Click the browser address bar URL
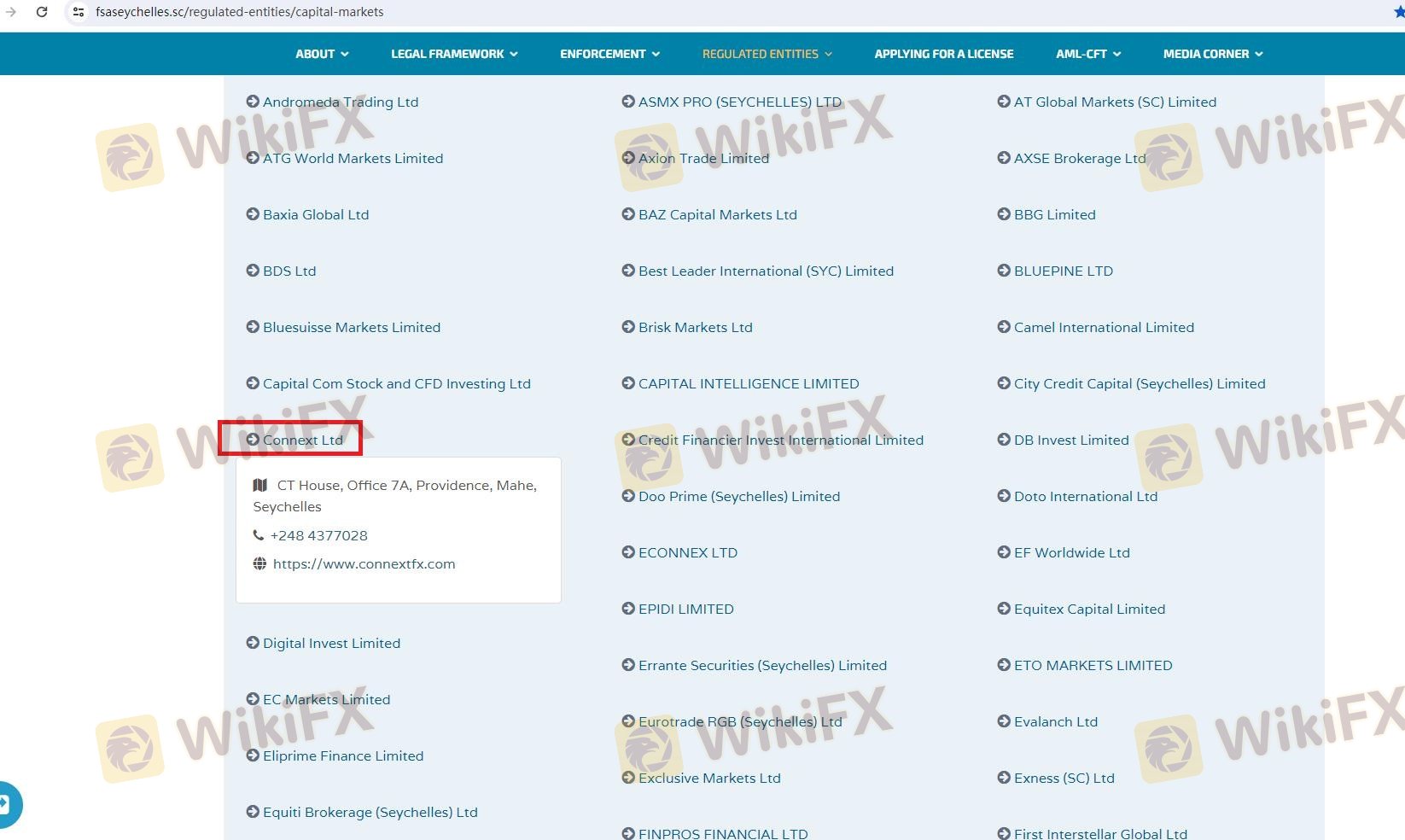This screenshot has height=840, width=1405. pyautogui.click(x=239, y=12)
